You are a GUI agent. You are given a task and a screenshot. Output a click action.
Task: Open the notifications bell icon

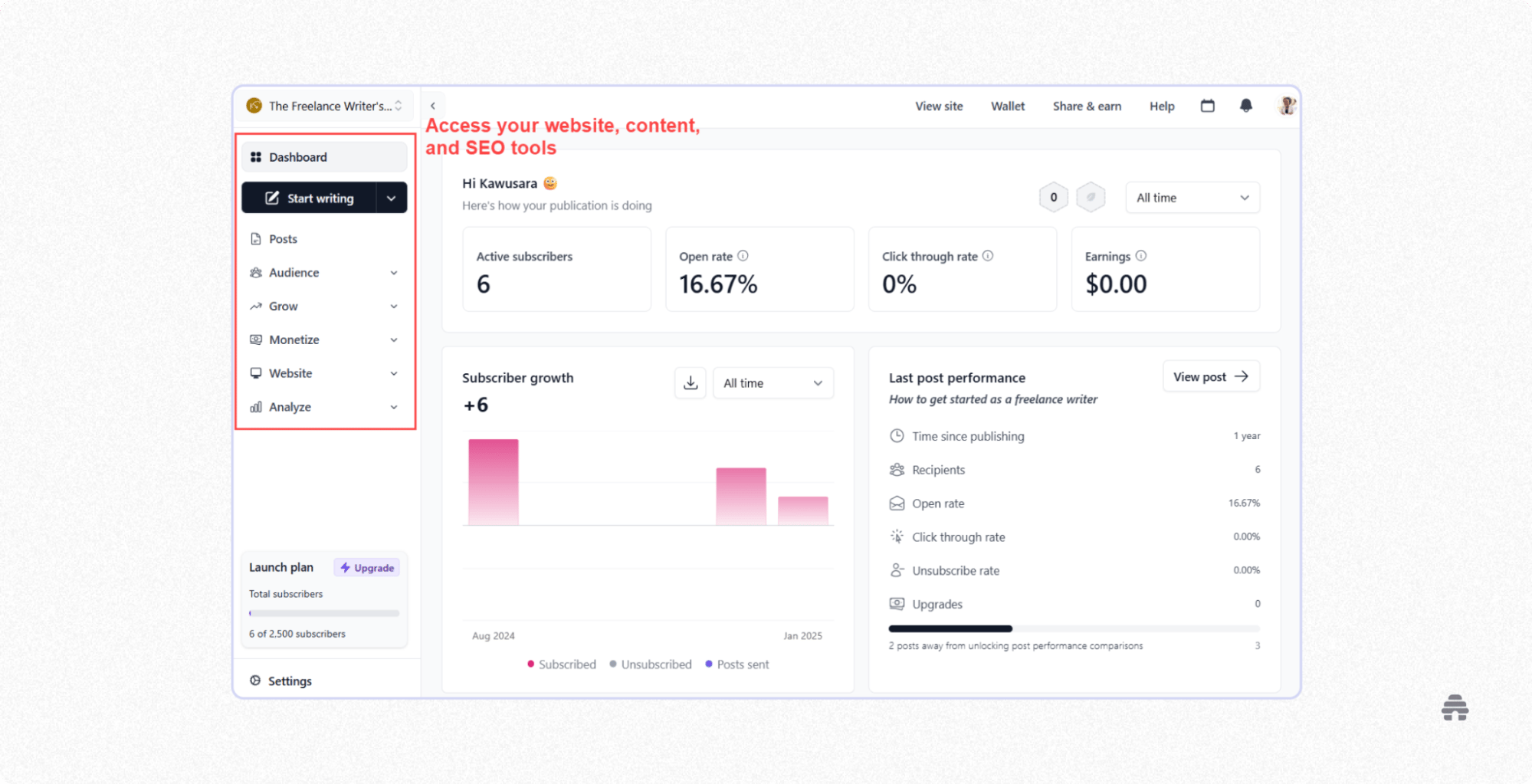(1246, 106)
